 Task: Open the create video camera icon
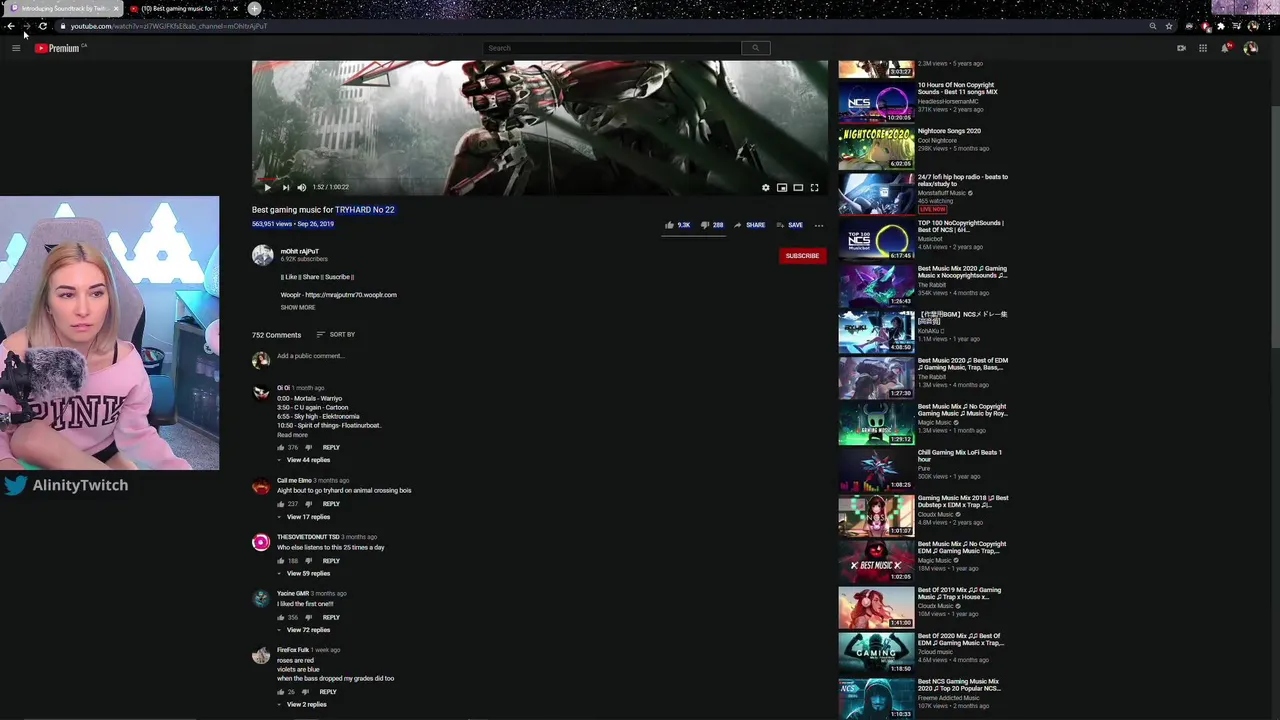(1181, 48)
